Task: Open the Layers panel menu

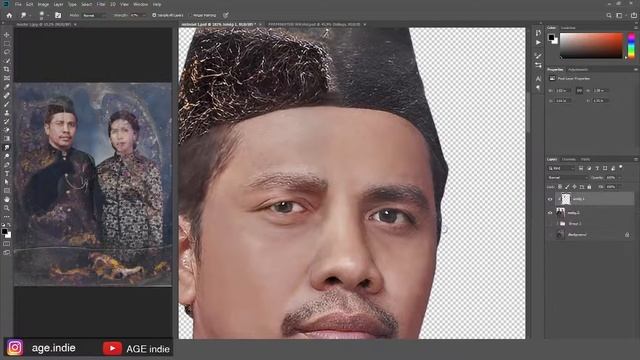Action: tap(636, 159)
